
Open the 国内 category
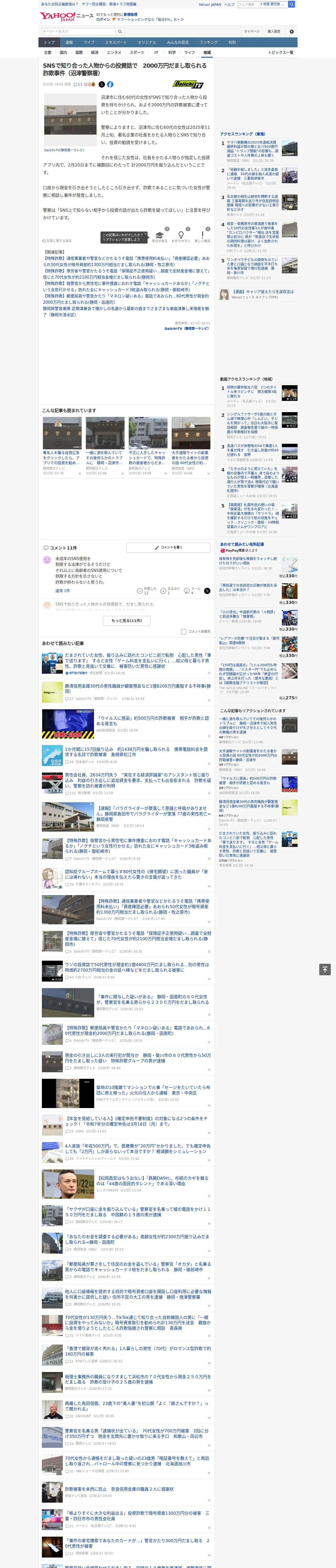[63, 52]
